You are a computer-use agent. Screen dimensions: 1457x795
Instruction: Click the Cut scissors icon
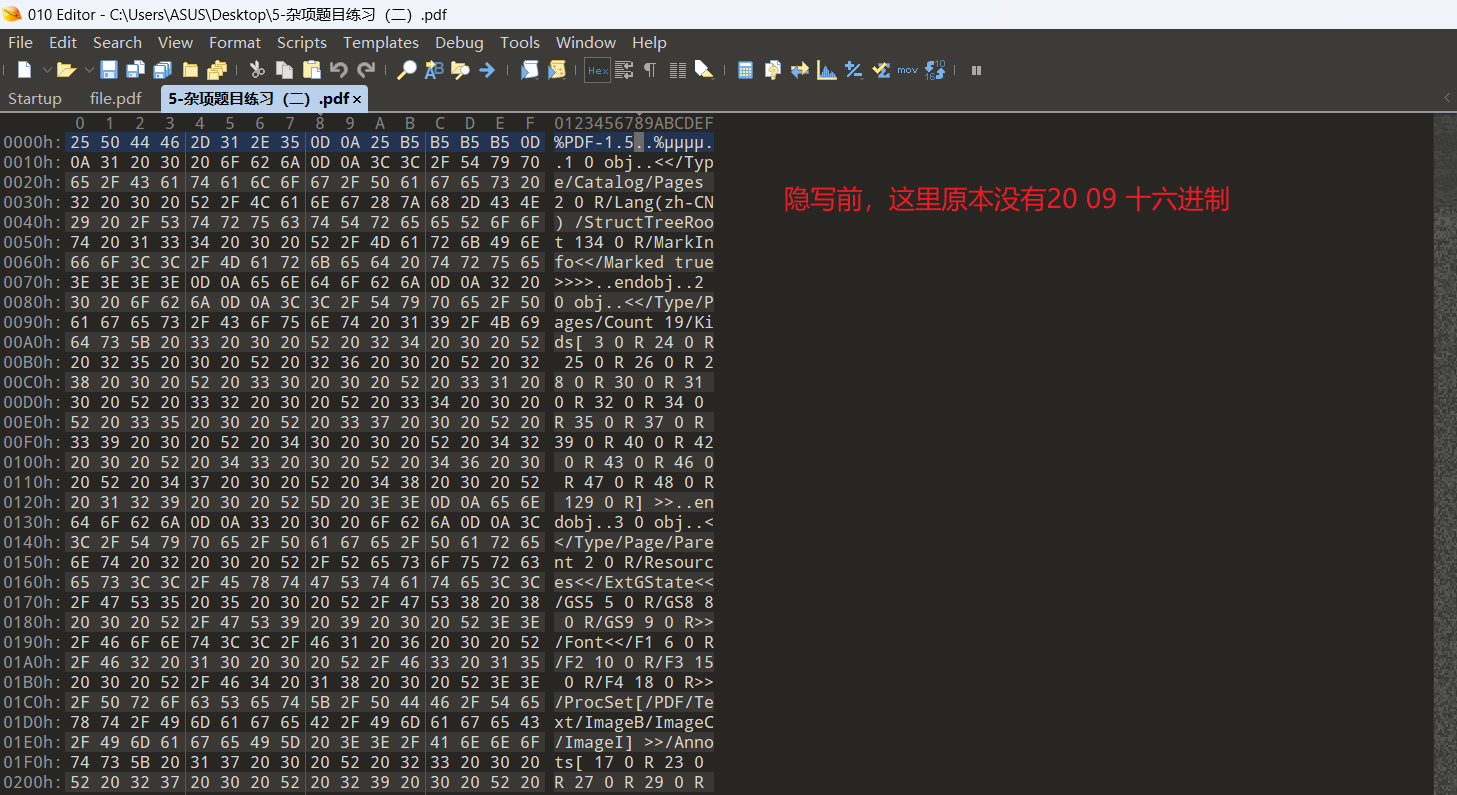257,70
